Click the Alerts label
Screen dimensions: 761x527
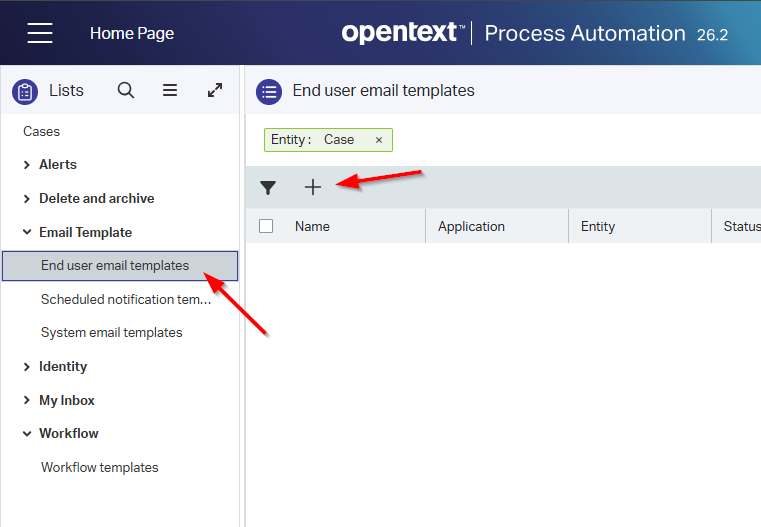58,165
